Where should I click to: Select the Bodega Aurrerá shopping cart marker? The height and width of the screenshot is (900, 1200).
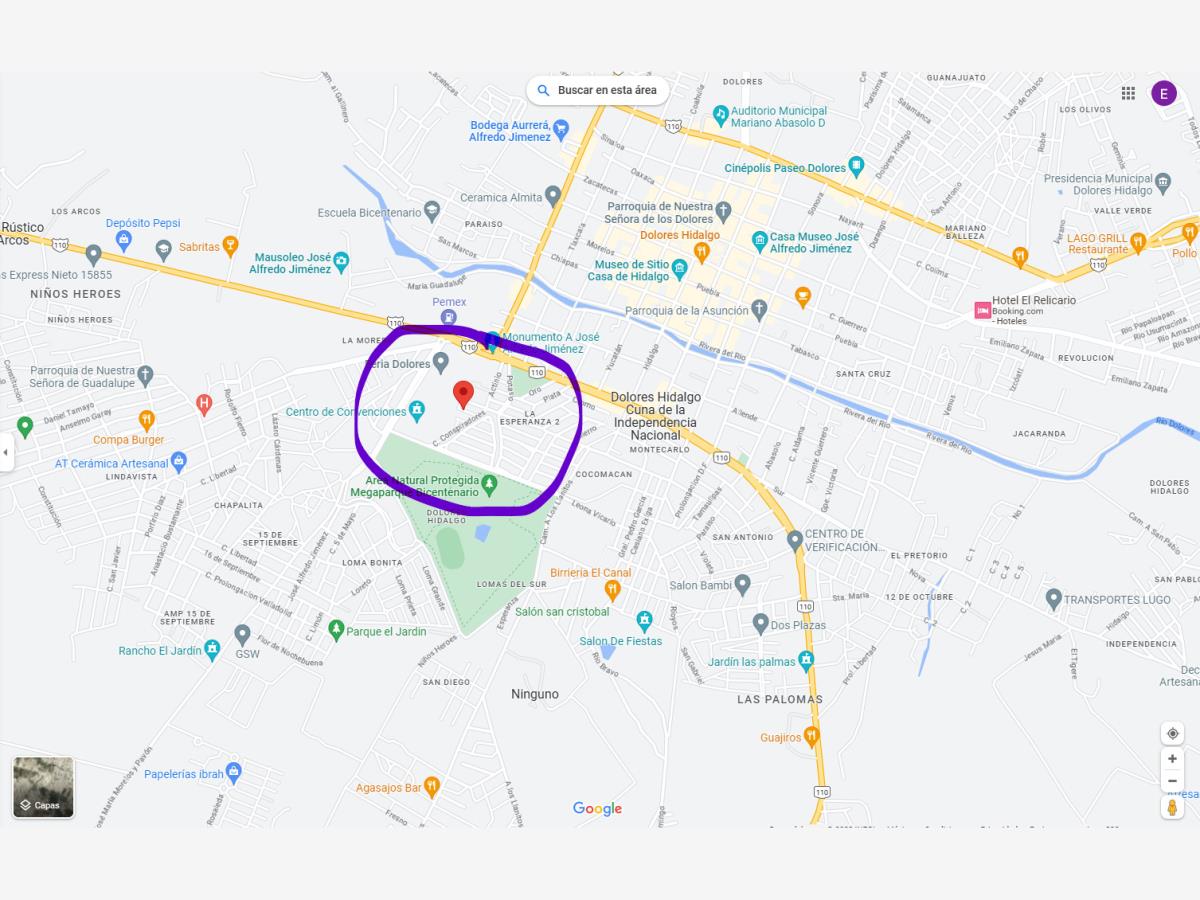tap(561, 128)
